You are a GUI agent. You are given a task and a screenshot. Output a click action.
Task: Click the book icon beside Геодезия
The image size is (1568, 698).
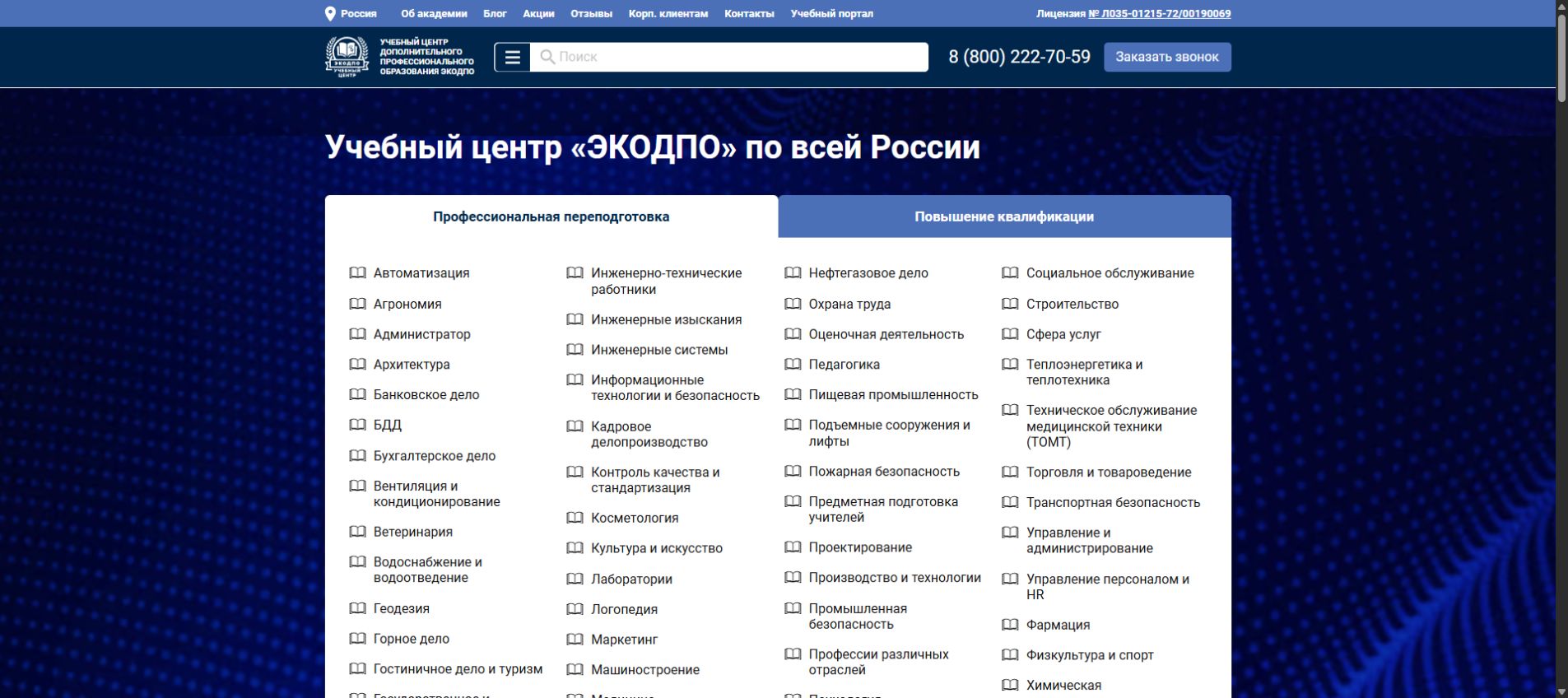pyautogui.click(x=357, y=608)
